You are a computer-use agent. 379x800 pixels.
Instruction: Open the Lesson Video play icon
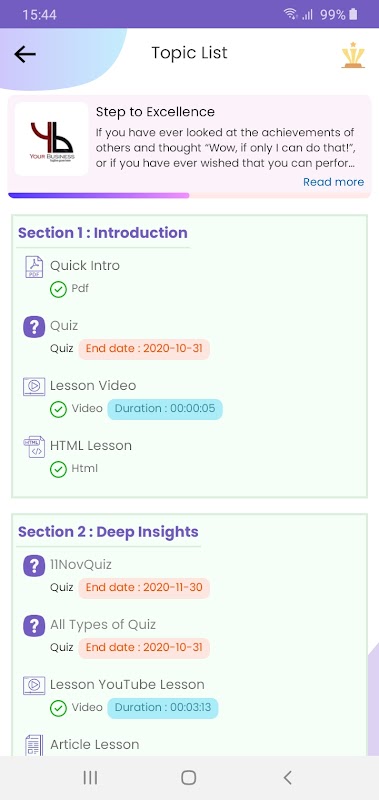point(34,386)
